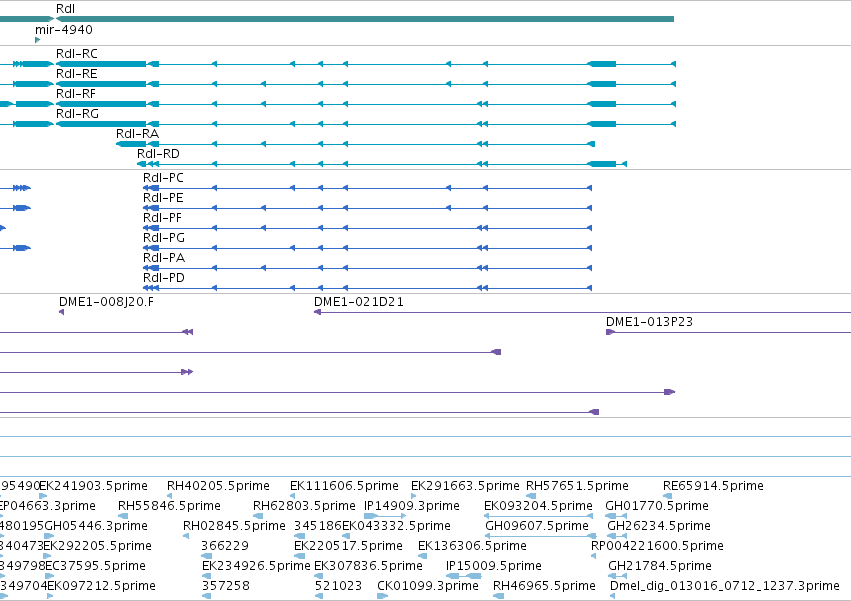Viewport: 851px width, 601px height.
Task: Select protein label Rdl-PG
Action: pyautogui.click(x=164, y=238)
